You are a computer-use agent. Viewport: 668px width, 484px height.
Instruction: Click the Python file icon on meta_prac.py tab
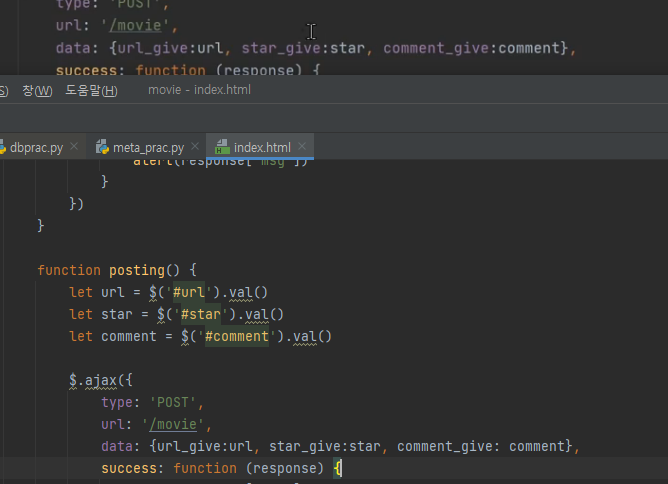(x=102, y=147)
